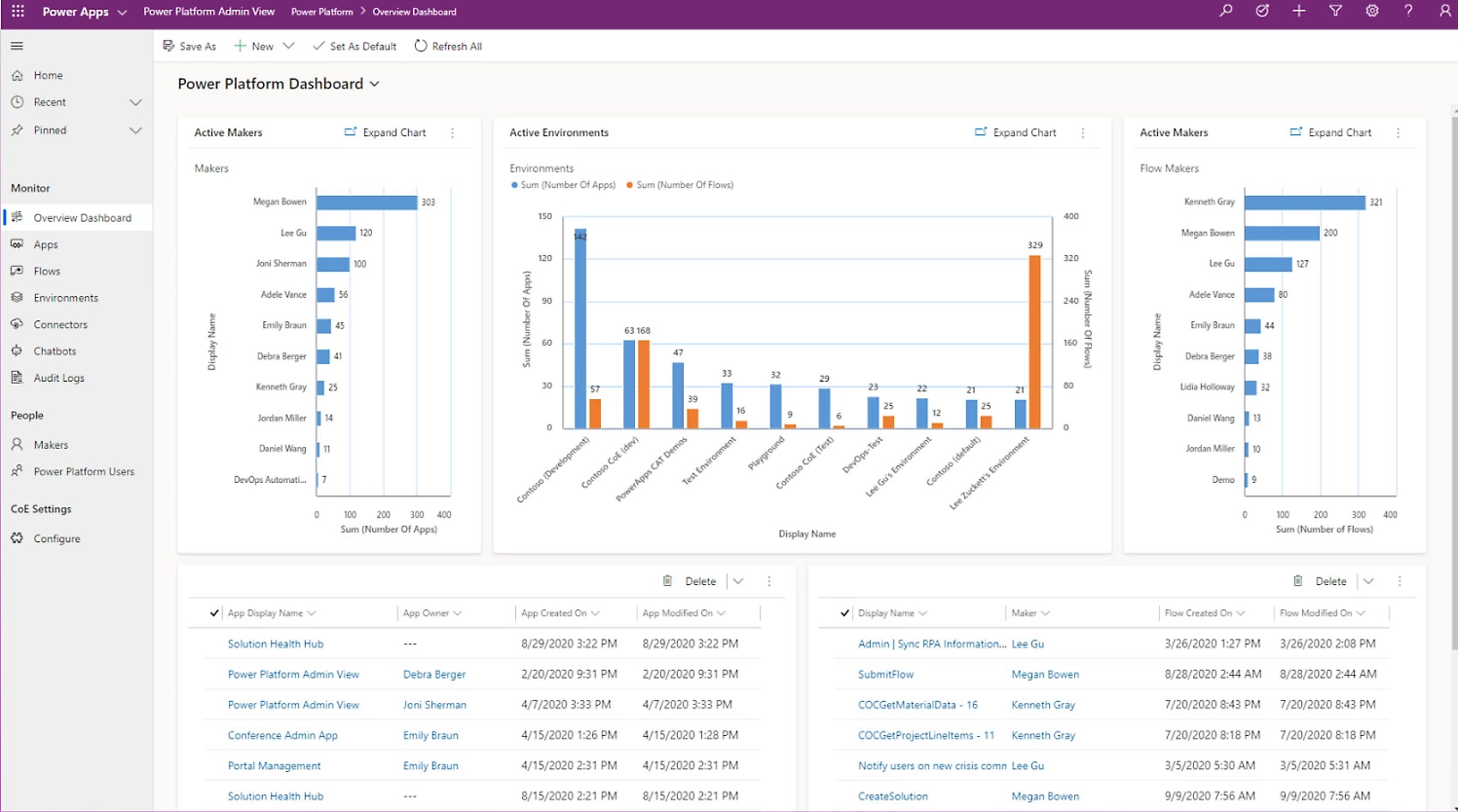Click the search magnifier icon in header
This screenshot has height=812, width=1458.
tap(1225, 11)
